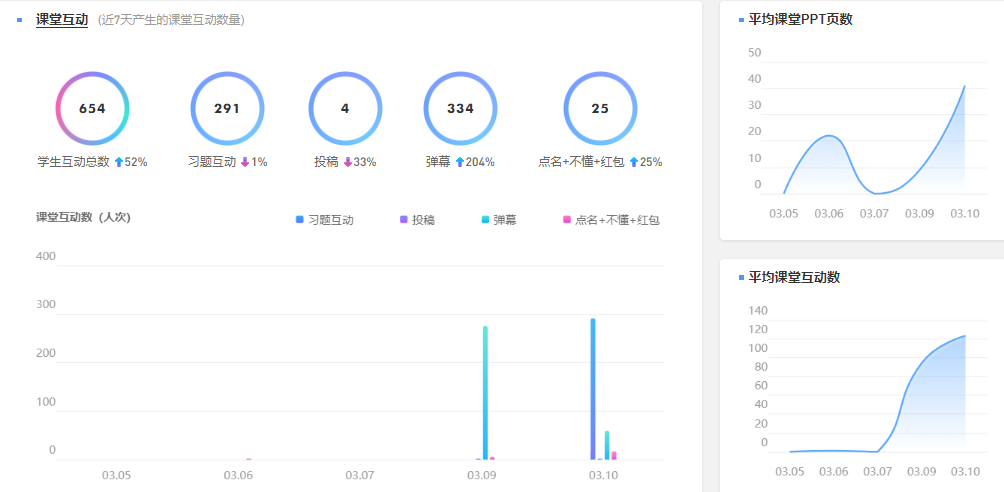Image resolution: width=1004 pixels, height=492 pixels.
Task: Click the 投稿 circle showing 4
Action: pyautogui.click(x=345, y=109)
